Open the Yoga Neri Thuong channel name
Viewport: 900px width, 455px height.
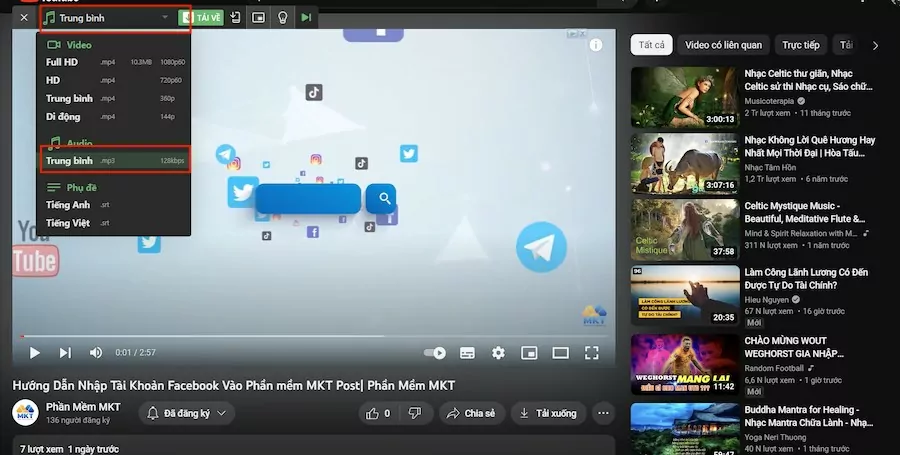point(776,437)
